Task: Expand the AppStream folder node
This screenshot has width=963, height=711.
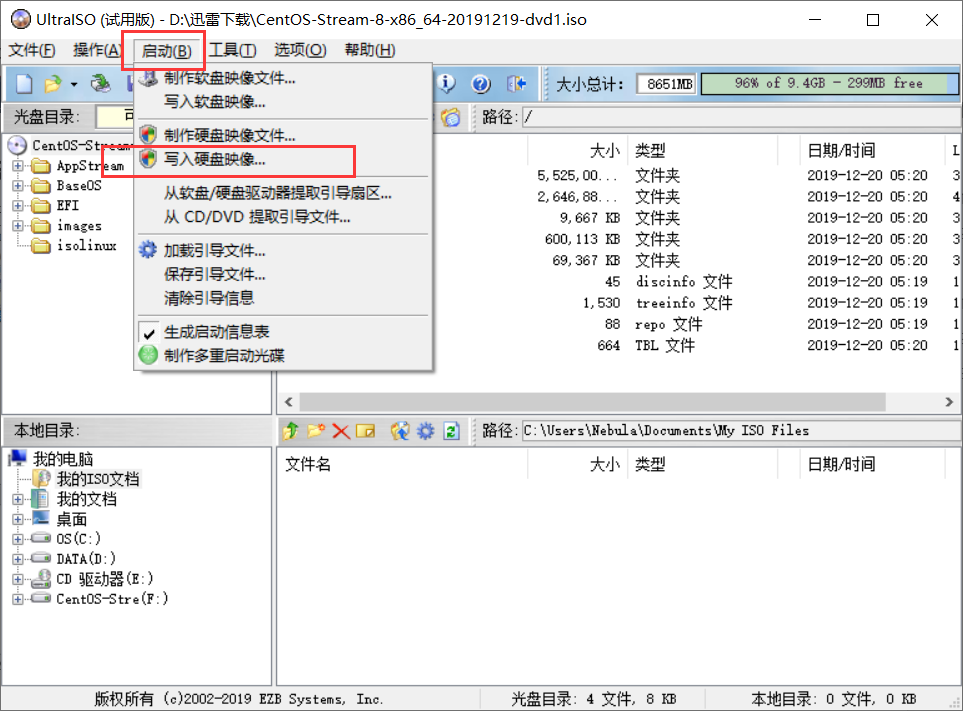Action: [18, 166]
